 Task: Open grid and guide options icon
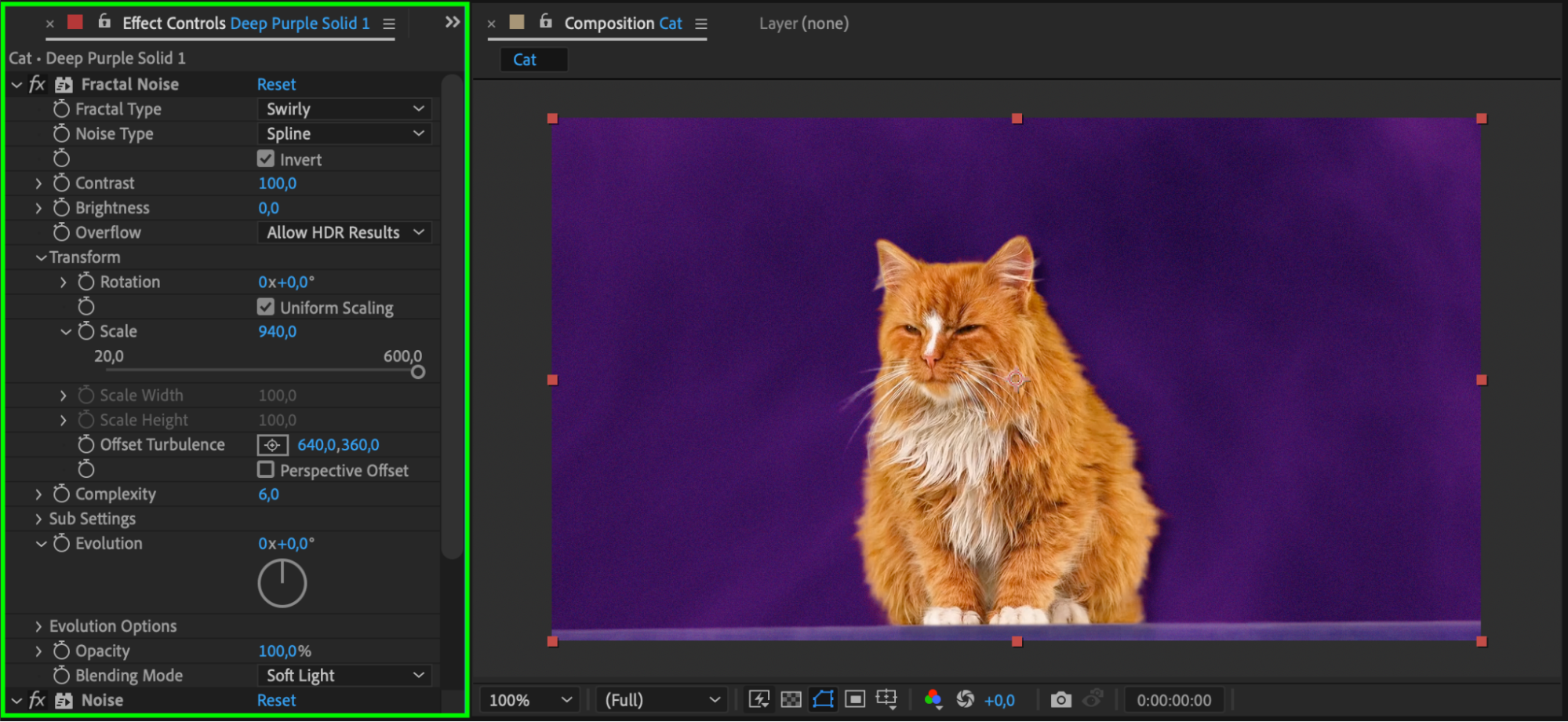[886, 699]
